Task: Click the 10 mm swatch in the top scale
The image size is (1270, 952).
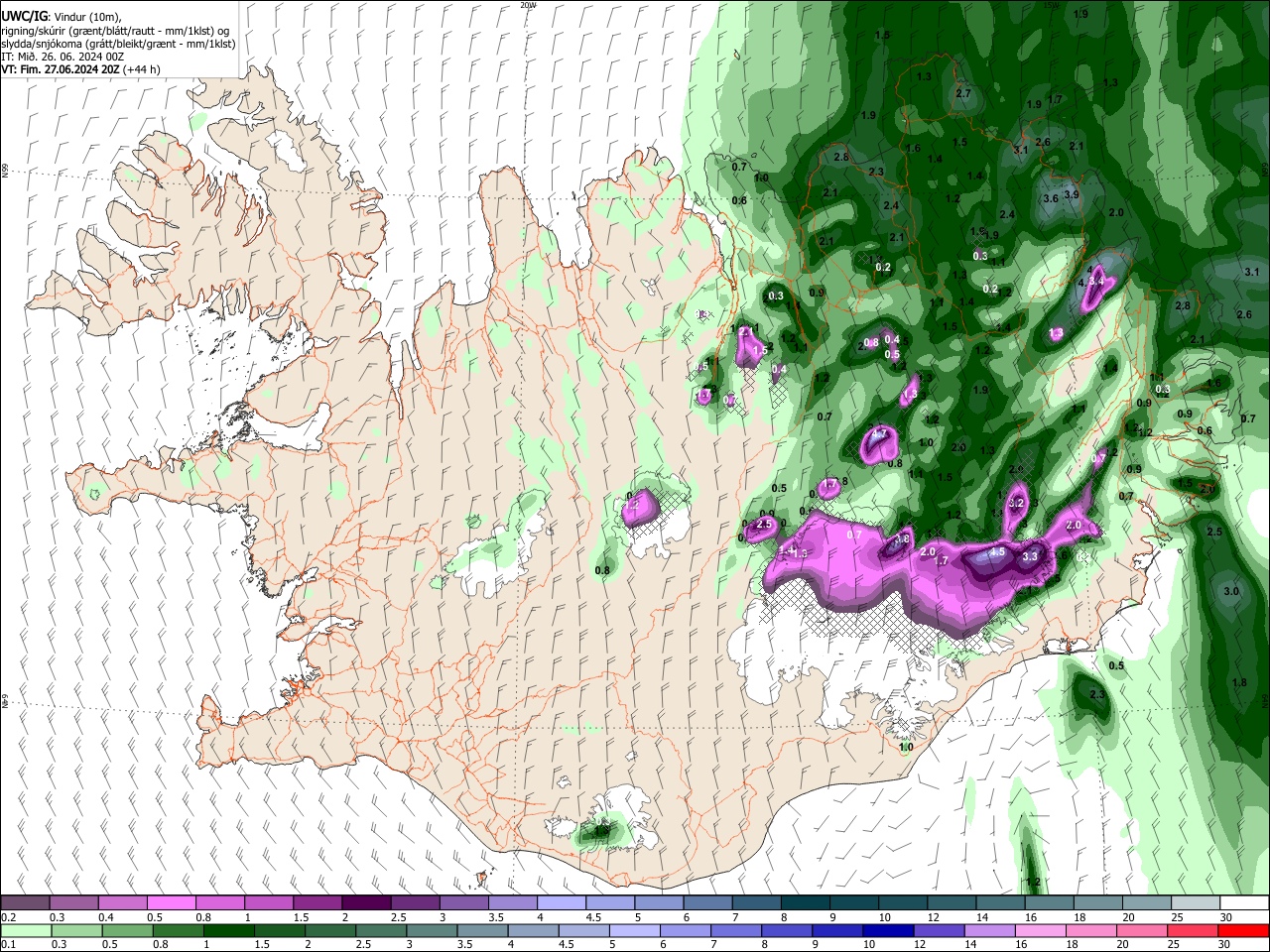Action: tap(902, 903)
